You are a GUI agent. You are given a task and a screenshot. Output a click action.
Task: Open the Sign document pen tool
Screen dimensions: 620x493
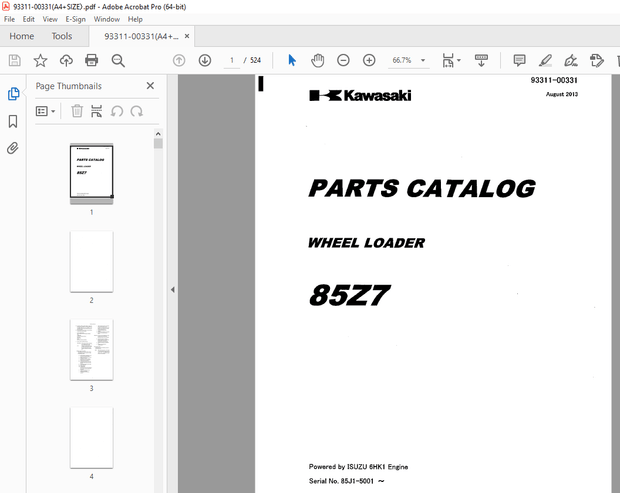571,60
